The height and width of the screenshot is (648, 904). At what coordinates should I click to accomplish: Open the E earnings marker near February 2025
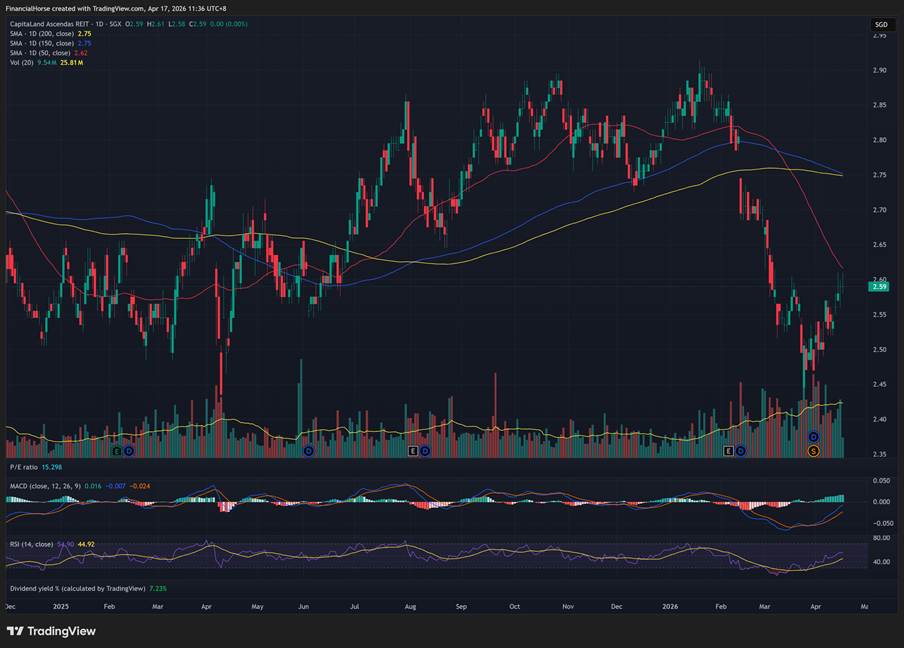pyautogui.click(x=116, y=452)
